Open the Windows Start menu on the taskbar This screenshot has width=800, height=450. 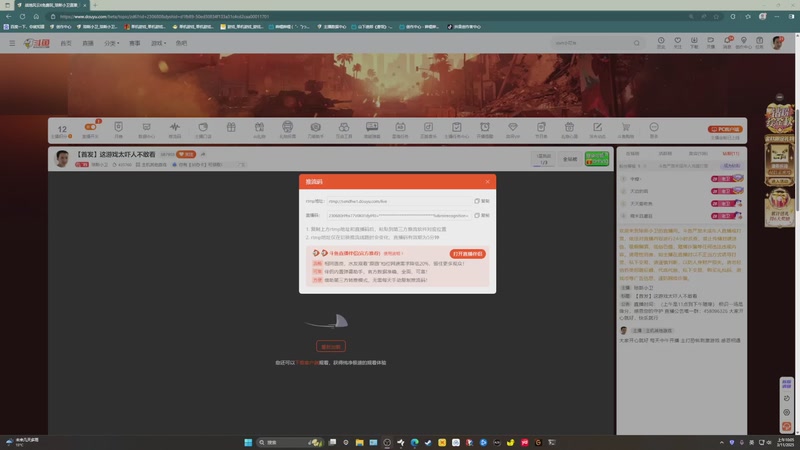point(248,442)
